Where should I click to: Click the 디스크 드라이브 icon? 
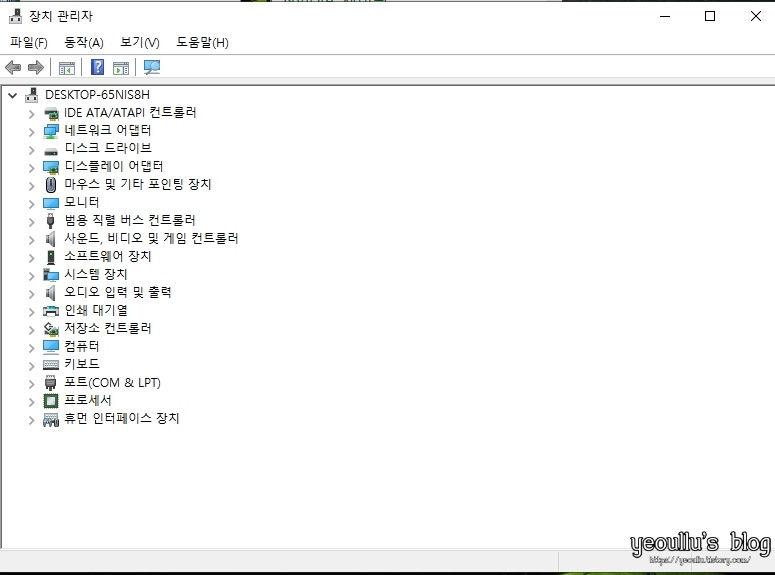point(51,151)
